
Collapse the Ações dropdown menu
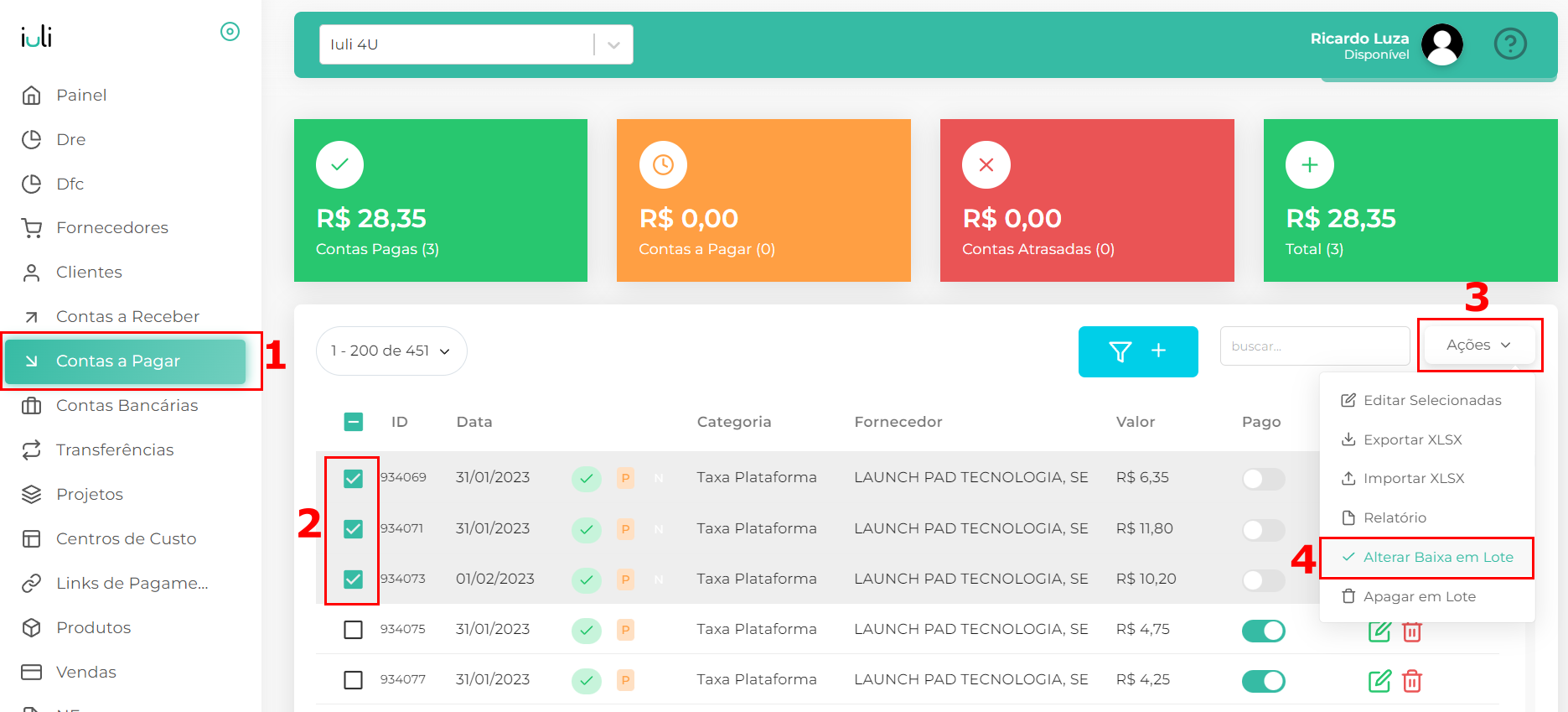tap(1478, 345)
